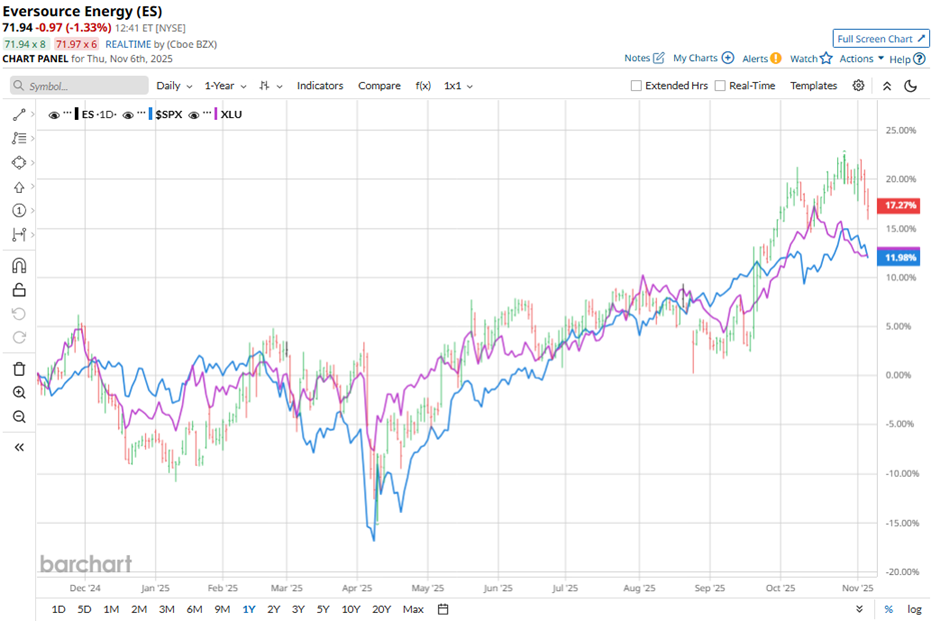The width and height of the screenshot is (940, 621).
Task: Open the ES series options ellipsis
Action: click(67, 113)
